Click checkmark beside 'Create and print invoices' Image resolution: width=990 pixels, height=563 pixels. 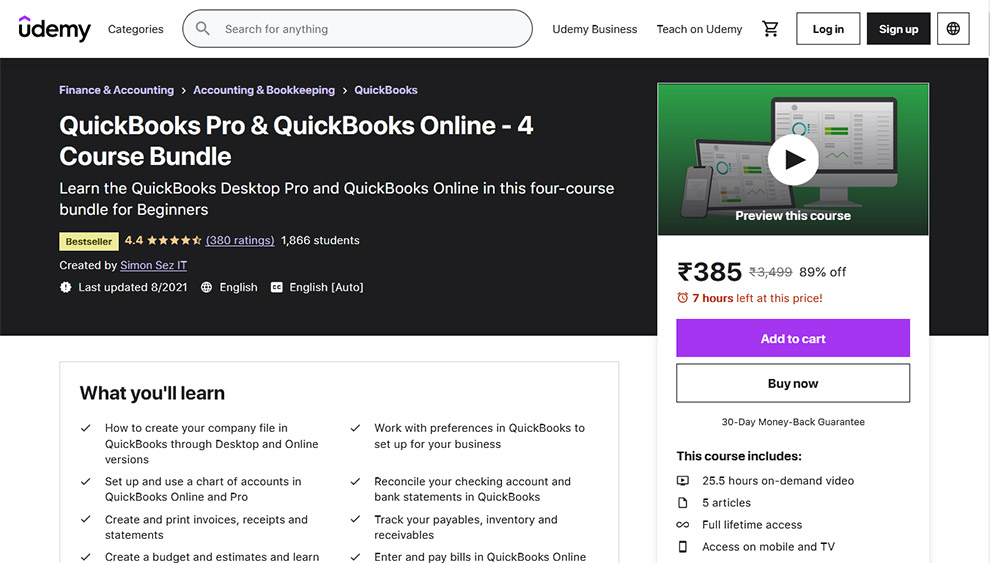(86, 519)
